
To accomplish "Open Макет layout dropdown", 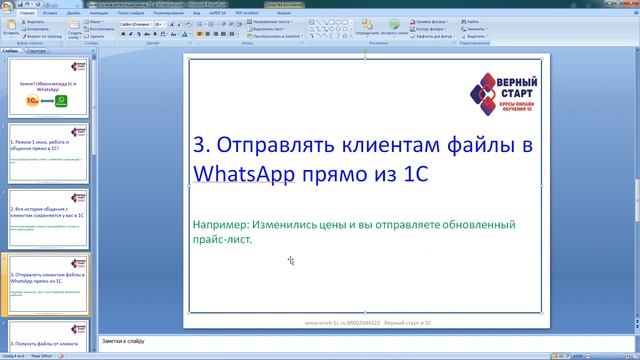I will pos(94,22).
